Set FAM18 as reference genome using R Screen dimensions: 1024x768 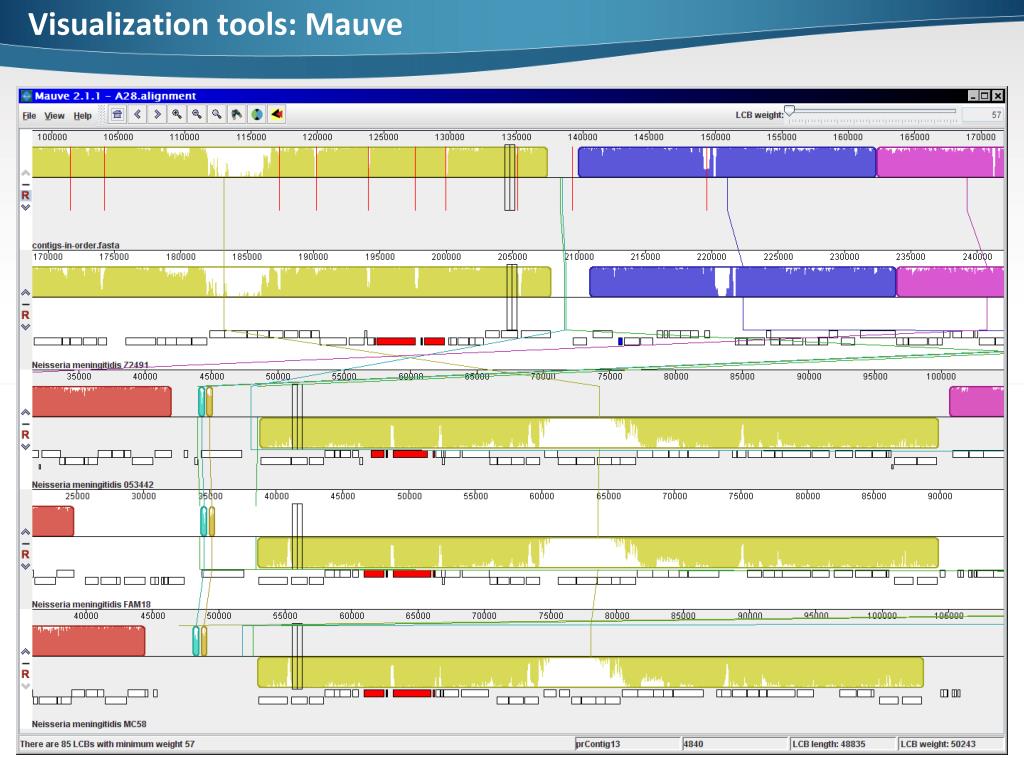[25, 554]
